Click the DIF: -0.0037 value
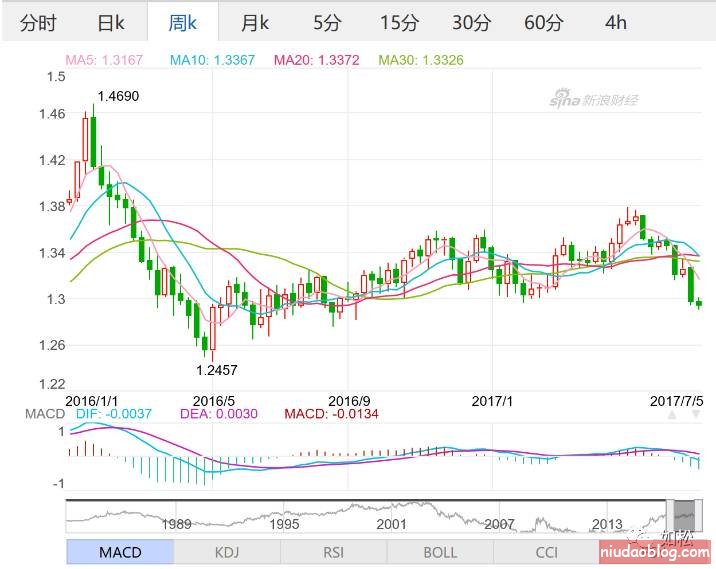Screen dimensions: 716x569 (113, 414)
